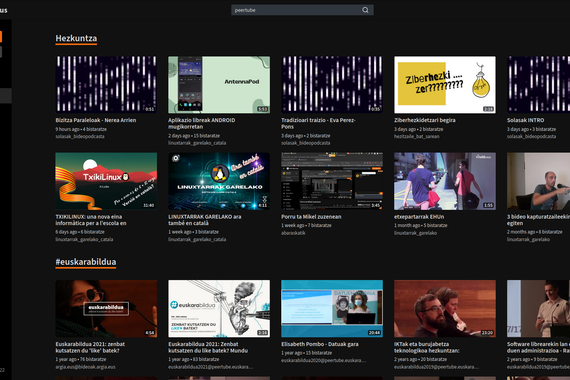570x380 pixels.
Task: Open channel euskarabildua2020@peertube.euskara
Action: coord(324,360)
